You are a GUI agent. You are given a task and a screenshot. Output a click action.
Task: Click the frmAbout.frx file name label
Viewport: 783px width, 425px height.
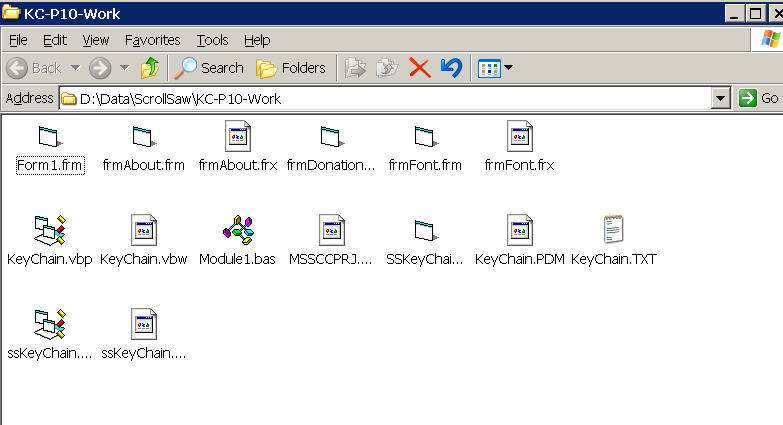click(x=238, y=165)
